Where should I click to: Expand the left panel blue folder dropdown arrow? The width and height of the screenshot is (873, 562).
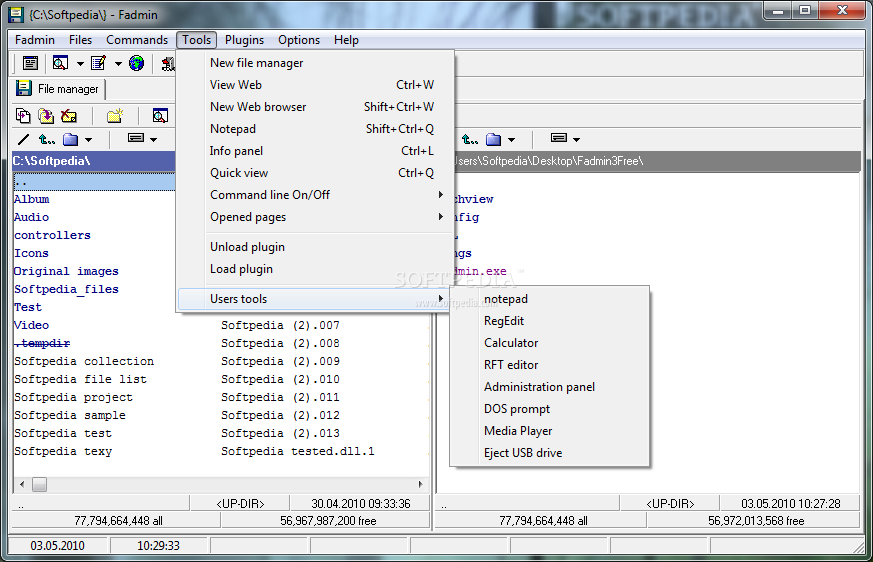coord(89,140)
